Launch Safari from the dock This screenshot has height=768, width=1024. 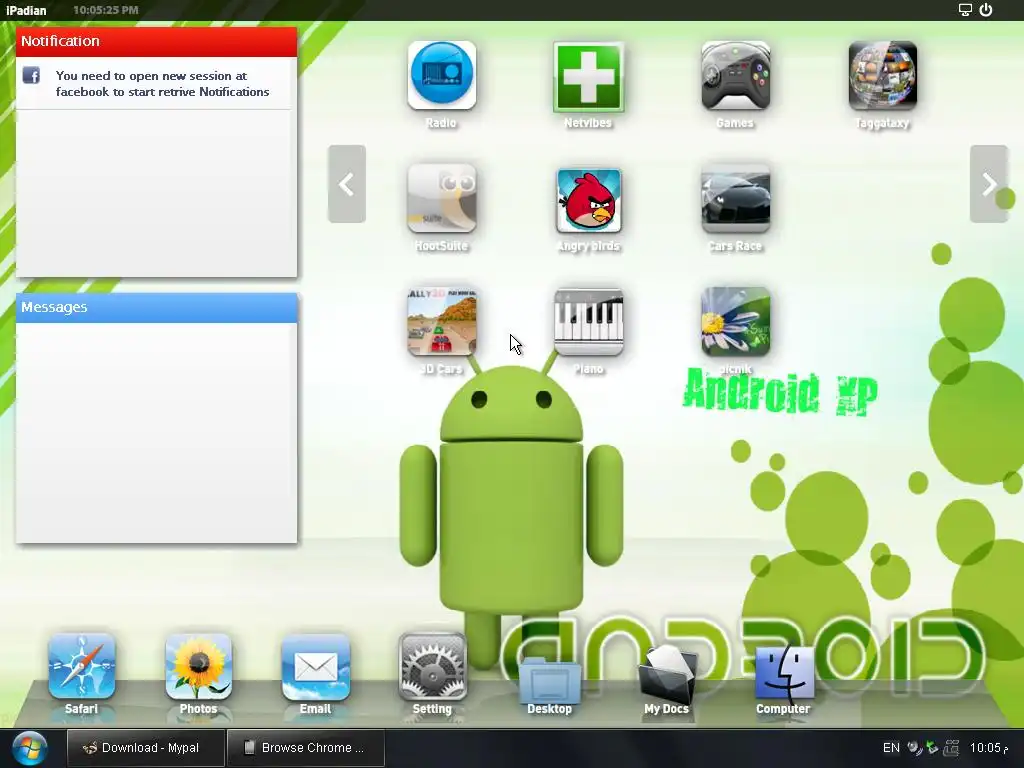coord(82,667)
